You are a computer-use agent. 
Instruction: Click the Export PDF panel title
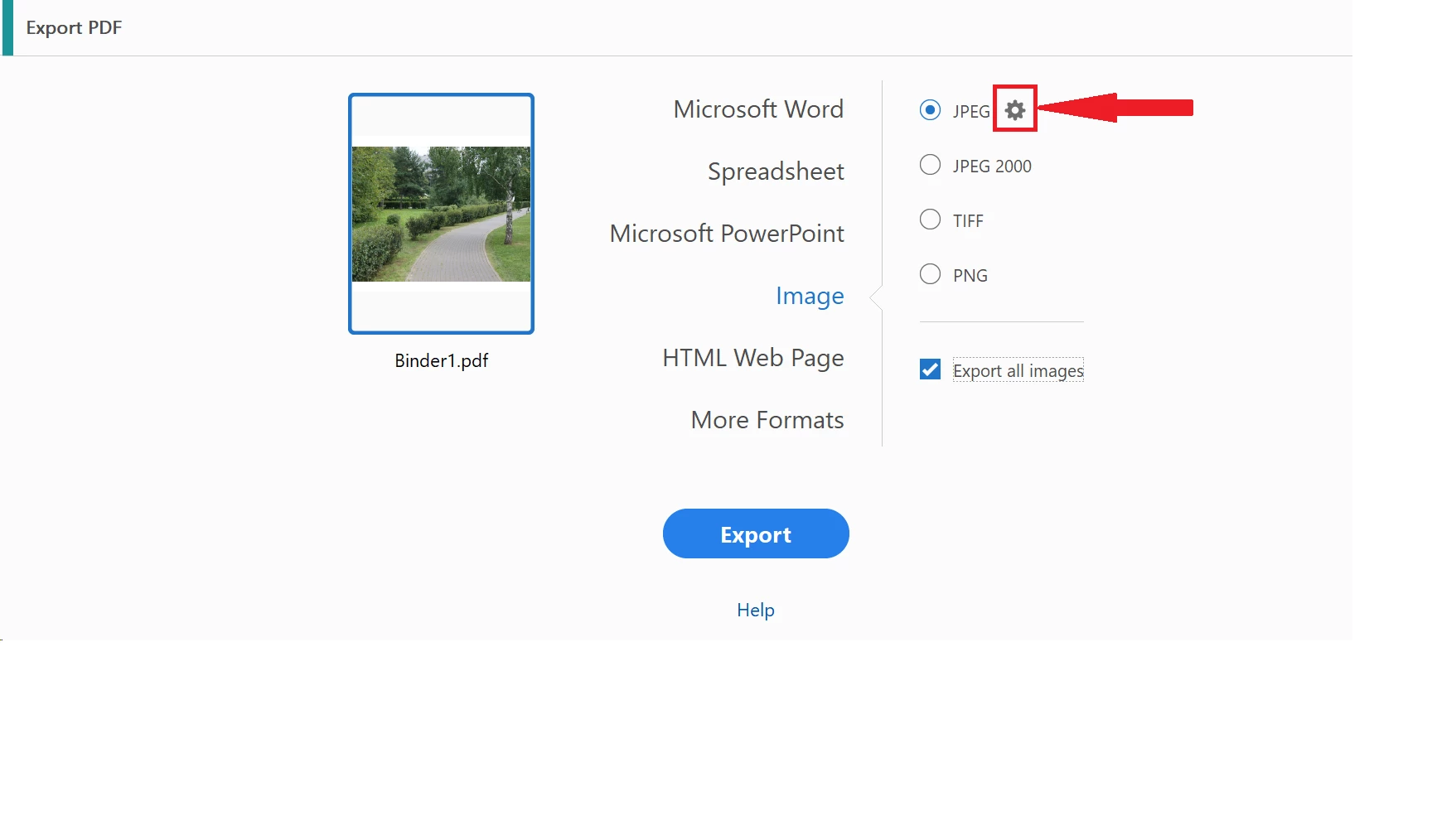[x=74, y=28]
